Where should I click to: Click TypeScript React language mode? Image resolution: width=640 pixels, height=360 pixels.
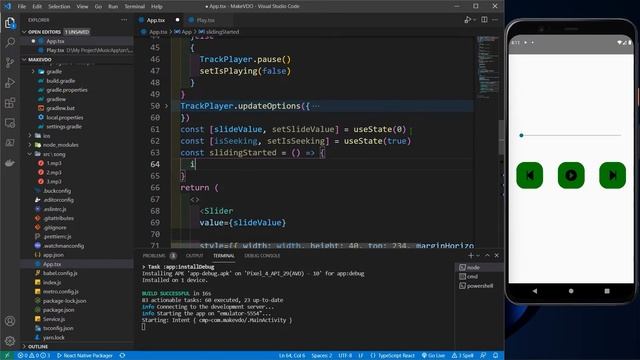392,356
